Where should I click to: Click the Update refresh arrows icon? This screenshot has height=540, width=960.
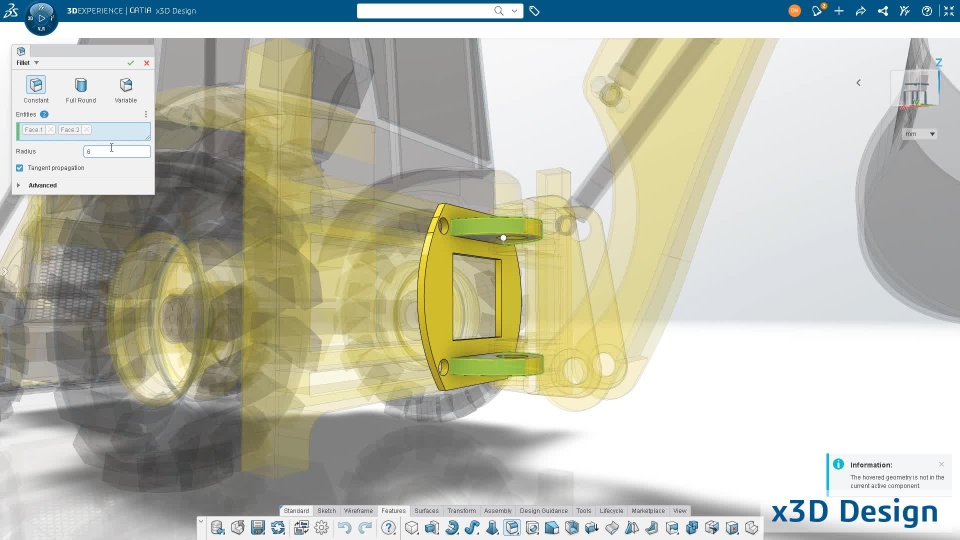278,528
